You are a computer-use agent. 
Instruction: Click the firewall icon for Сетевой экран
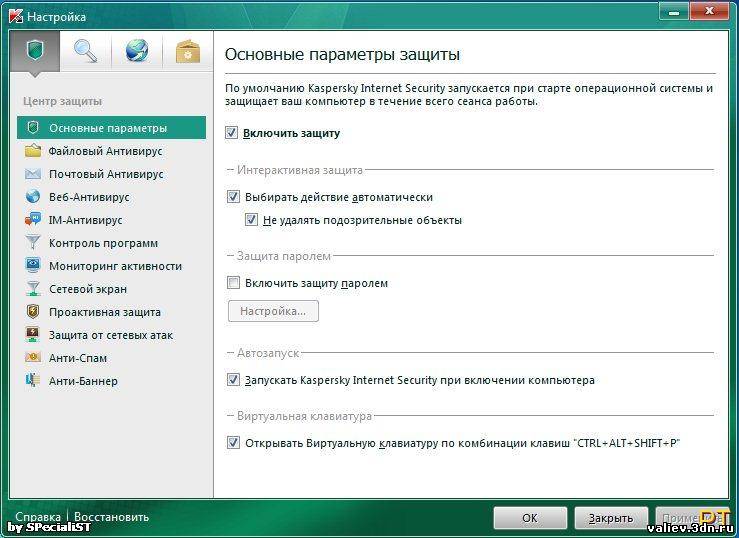point(33,289)
